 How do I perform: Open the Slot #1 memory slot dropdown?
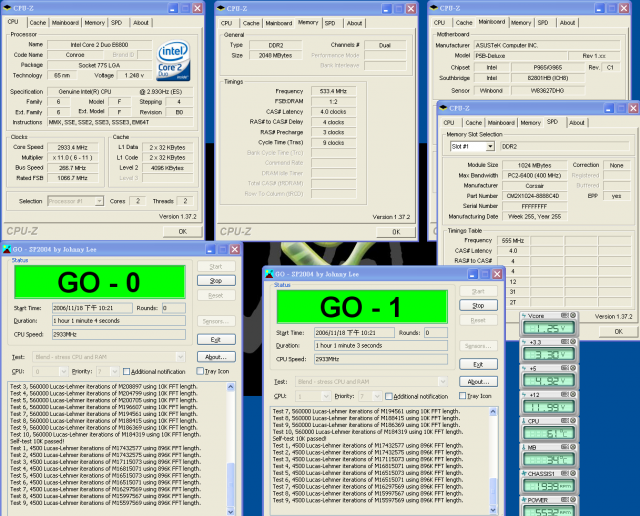[490, 146]
